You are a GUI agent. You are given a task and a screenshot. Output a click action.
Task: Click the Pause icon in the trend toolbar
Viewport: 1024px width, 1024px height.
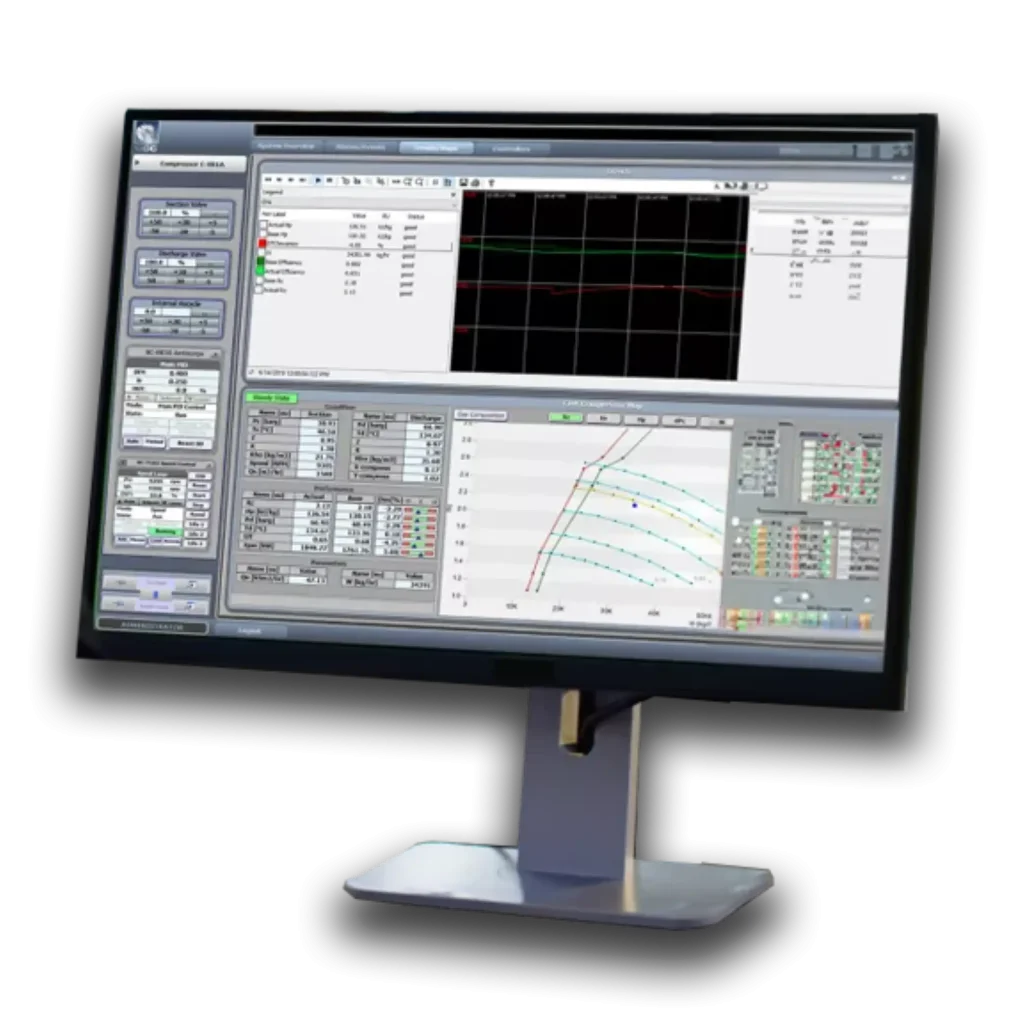tap(331, 181)
